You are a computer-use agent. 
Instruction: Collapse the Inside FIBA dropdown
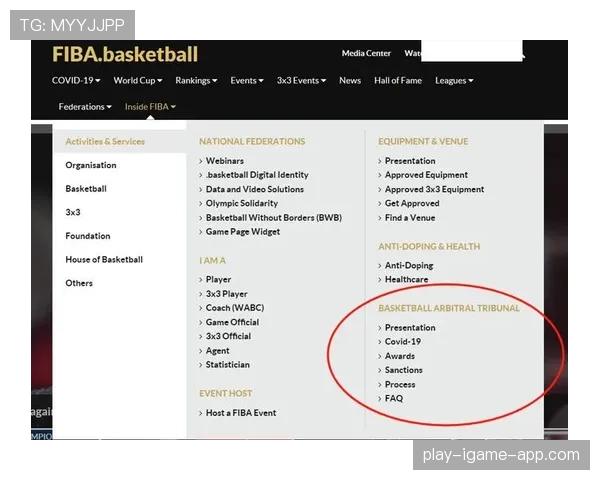pos(150,107)
